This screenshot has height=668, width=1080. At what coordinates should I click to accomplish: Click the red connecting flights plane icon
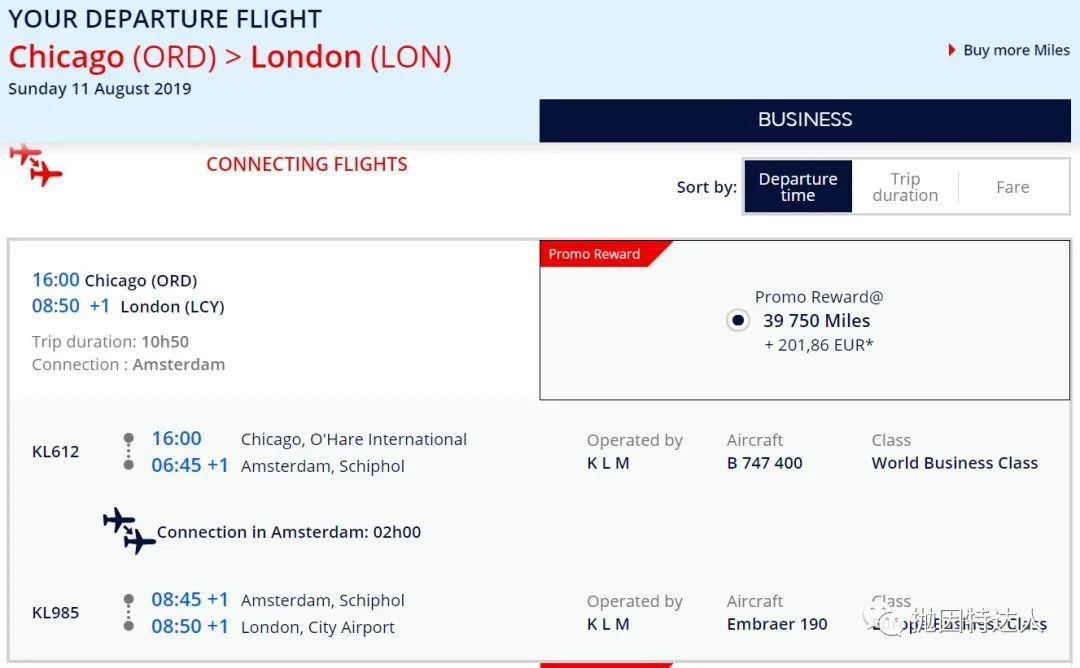36,165
